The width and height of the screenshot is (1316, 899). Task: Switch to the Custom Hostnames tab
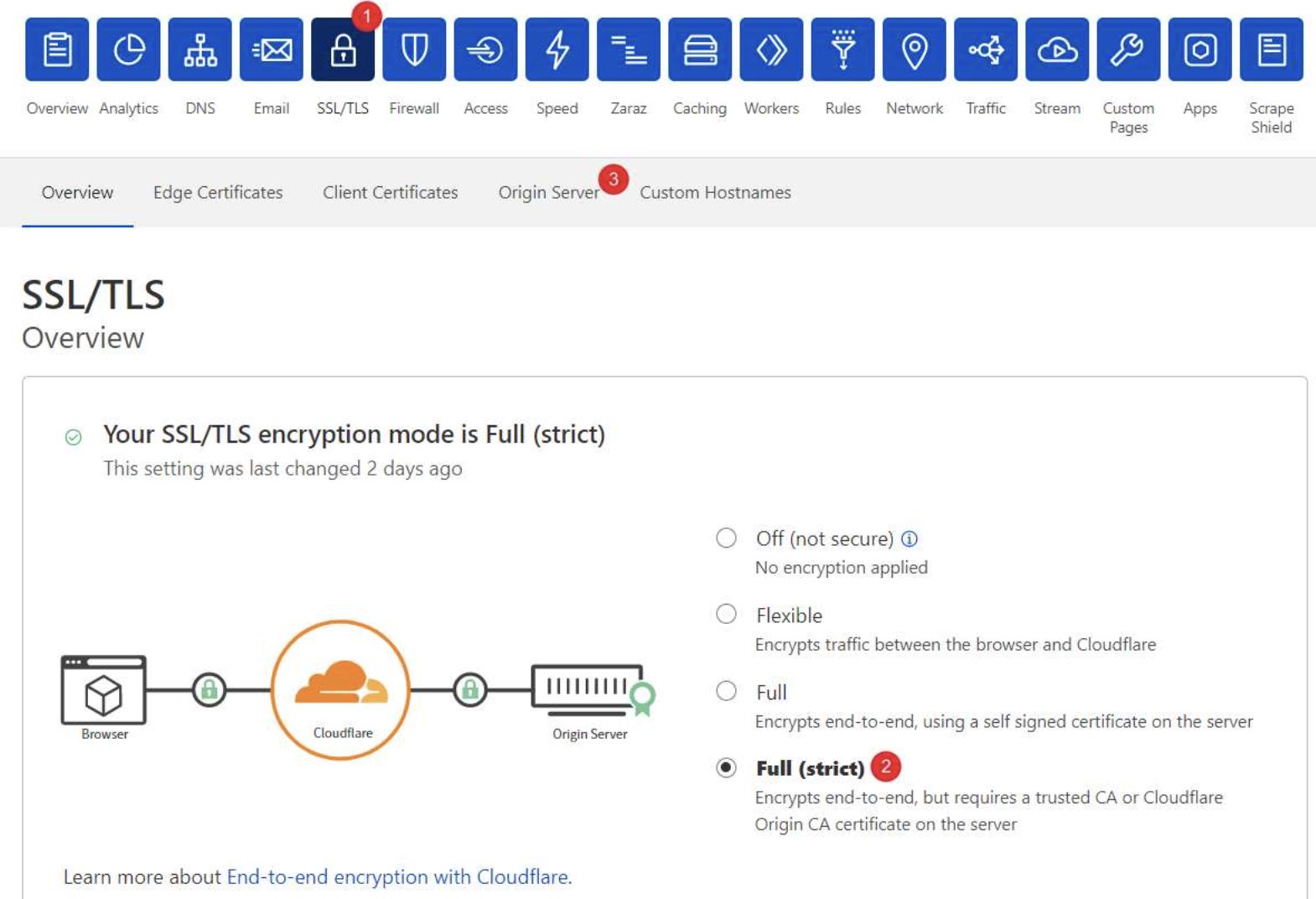(715, 193)
